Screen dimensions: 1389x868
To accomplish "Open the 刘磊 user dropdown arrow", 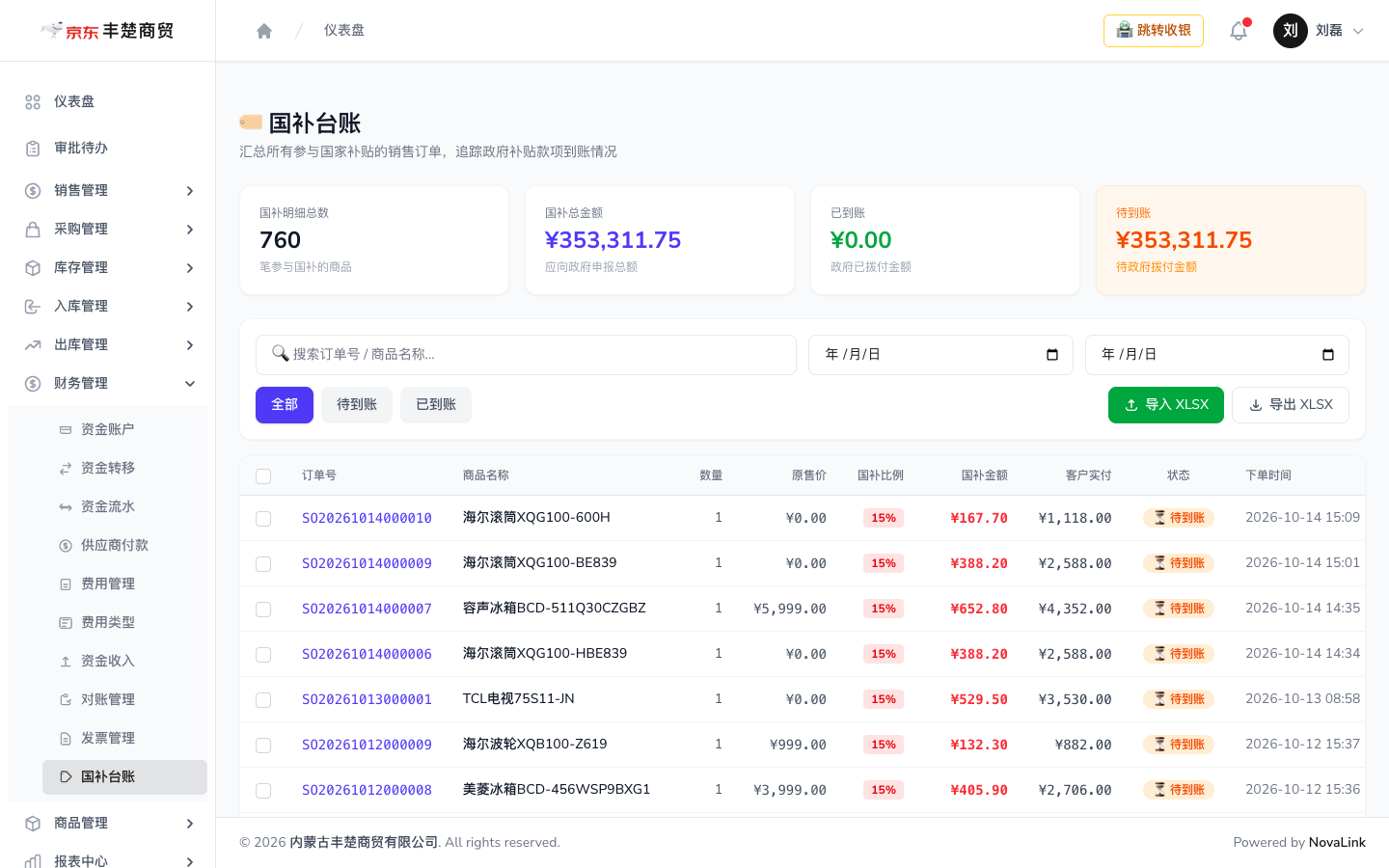I will (1358, 31).
